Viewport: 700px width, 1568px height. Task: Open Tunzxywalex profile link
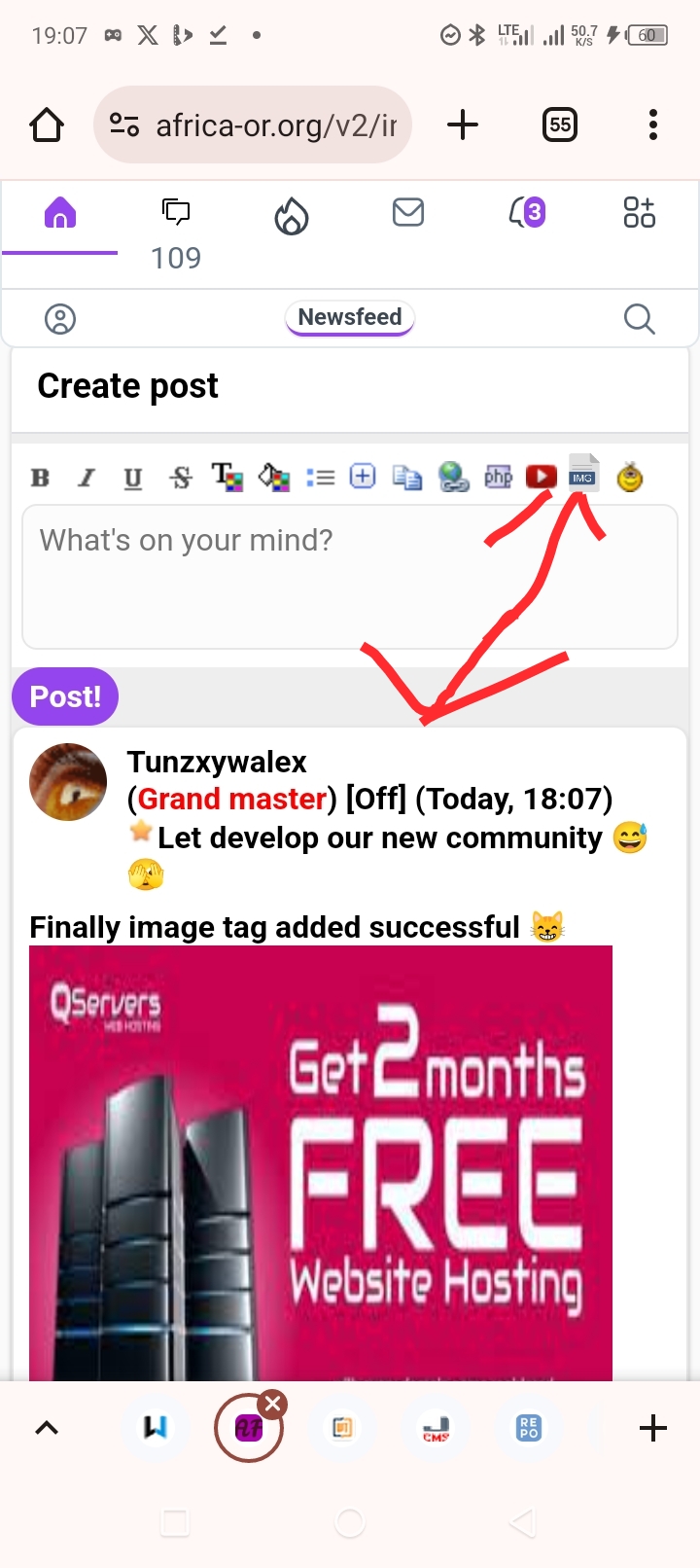217,762
